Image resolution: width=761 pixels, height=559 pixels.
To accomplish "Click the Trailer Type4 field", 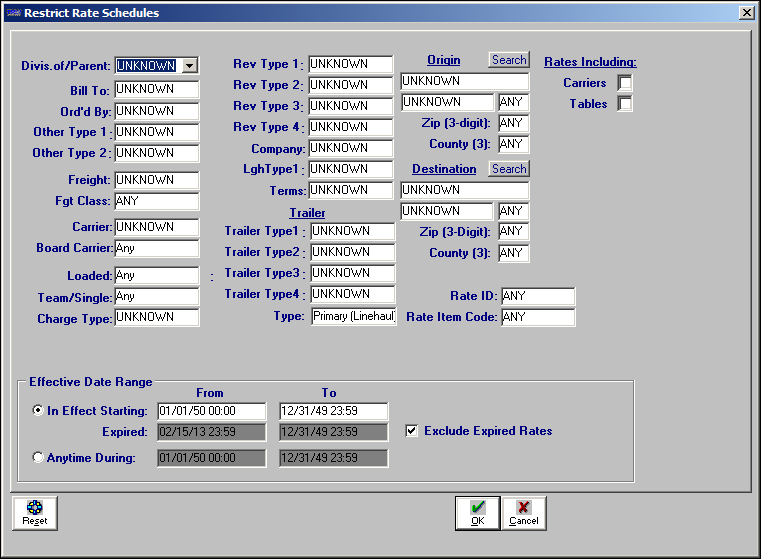I will click(x=353, y=294).
